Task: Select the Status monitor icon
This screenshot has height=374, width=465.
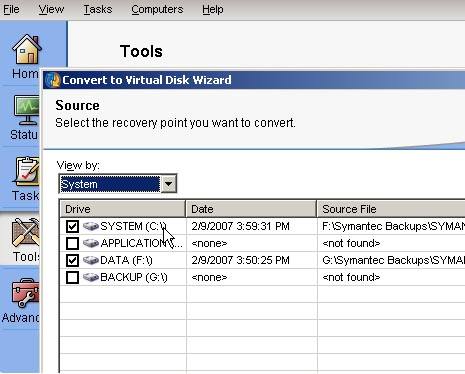Action: click(x=27, y=110)
